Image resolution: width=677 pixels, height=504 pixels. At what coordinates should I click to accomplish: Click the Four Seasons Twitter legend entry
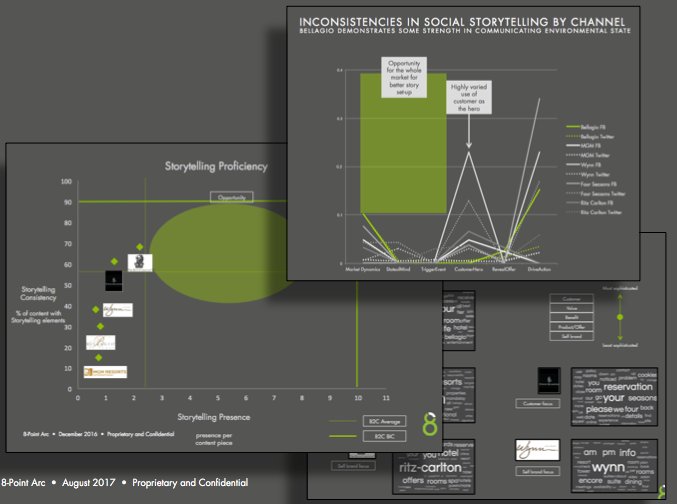tap(596, 193)
